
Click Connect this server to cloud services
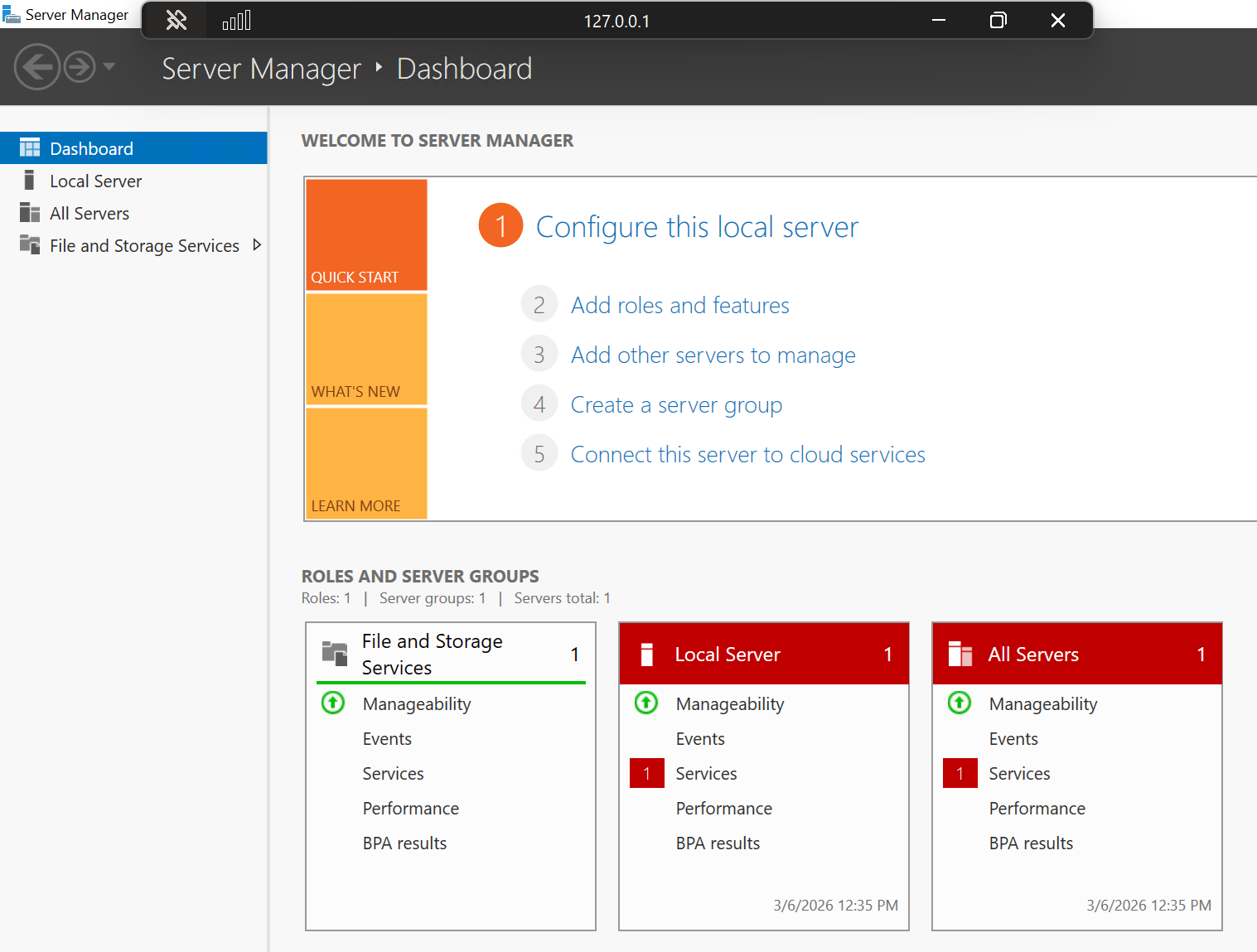747,455
